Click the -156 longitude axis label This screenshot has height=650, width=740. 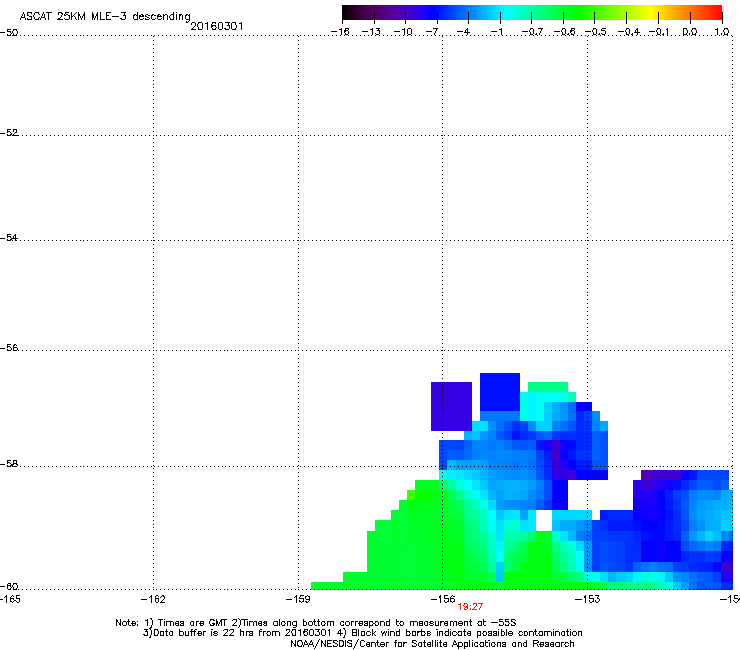point(443,599)
